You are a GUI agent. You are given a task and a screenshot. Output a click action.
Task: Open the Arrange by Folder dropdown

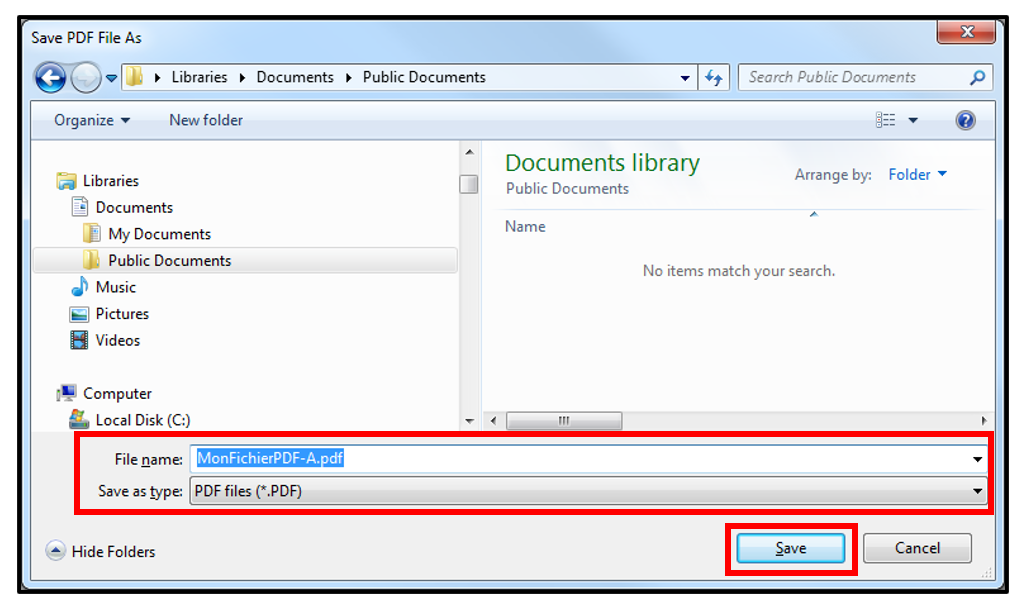pyautogui.click(x=917, y=175)
